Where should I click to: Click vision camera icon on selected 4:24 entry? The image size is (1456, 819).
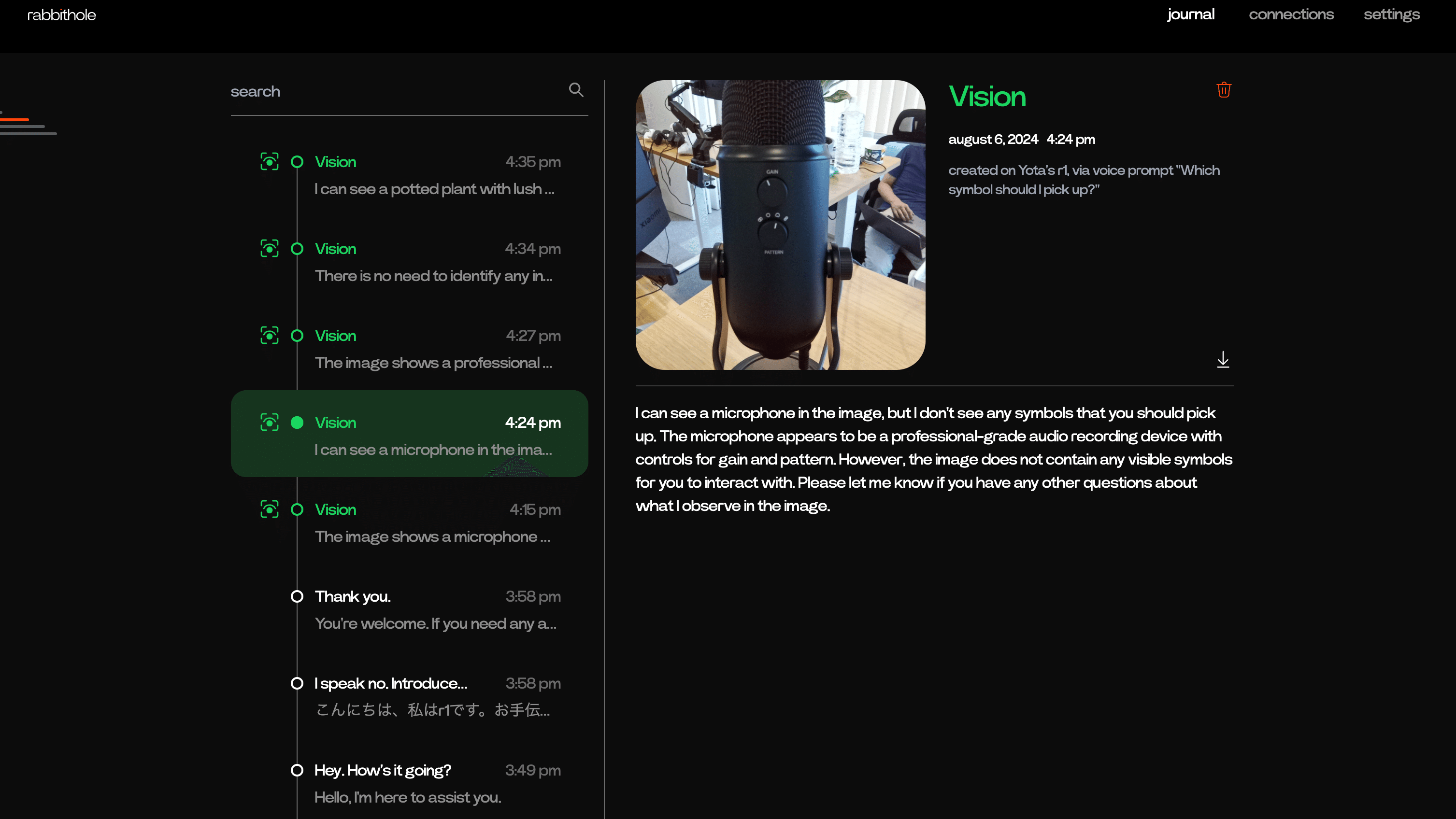point(269,423)
